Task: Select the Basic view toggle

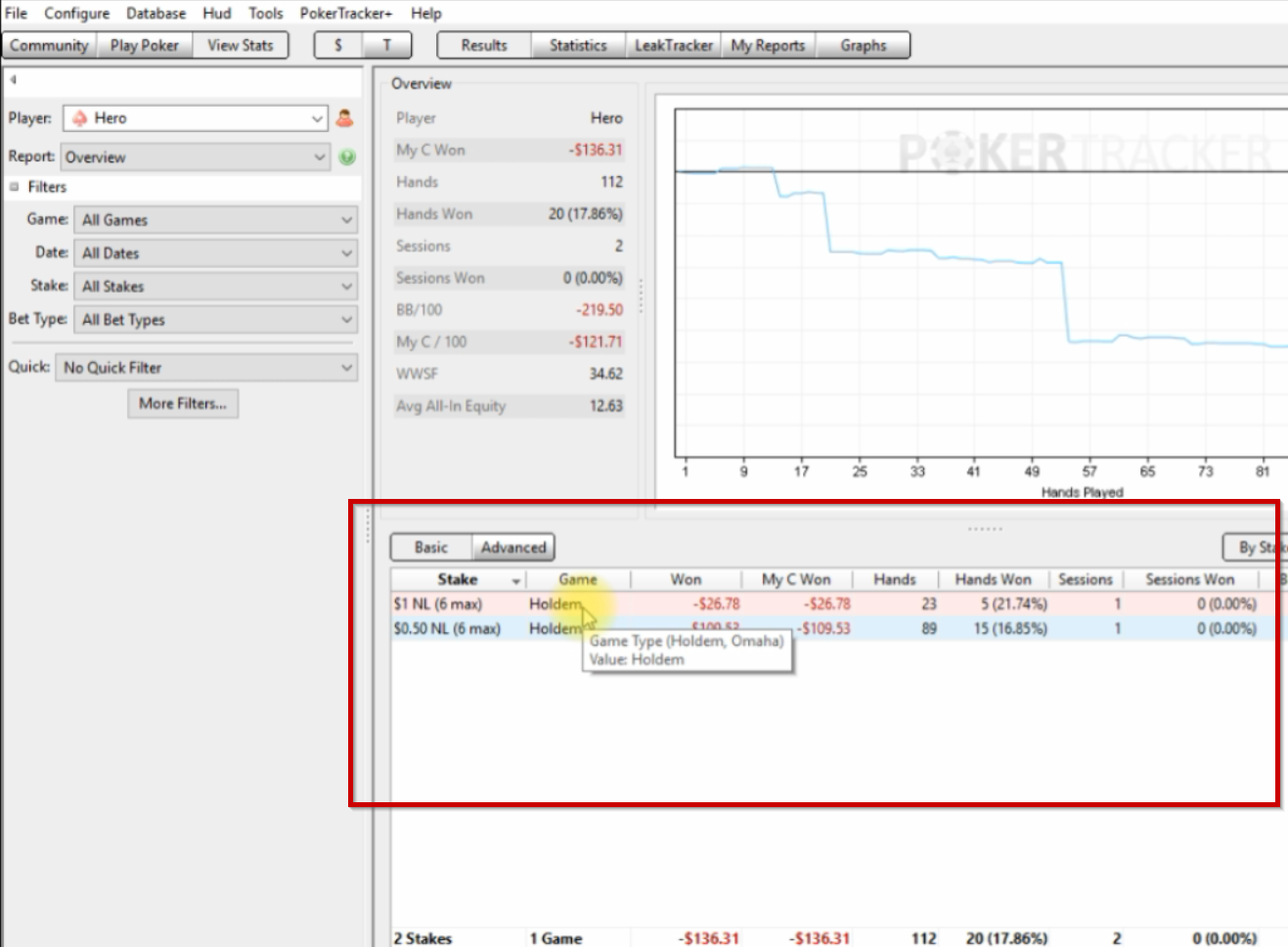Action: coord(431,548)
